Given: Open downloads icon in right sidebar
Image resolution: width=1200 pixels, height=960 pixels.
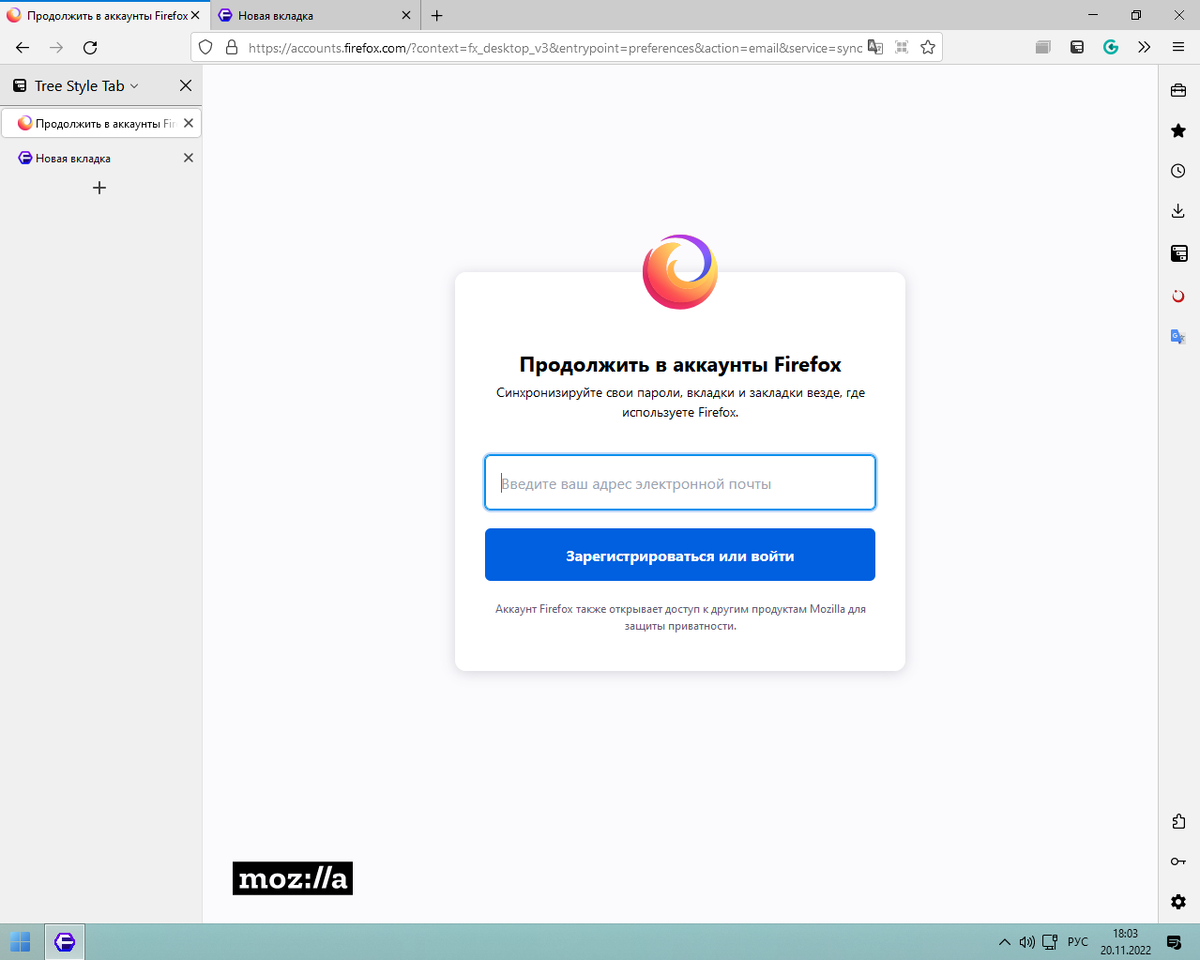Looking at the screenshot, I should pos(1178,212).
